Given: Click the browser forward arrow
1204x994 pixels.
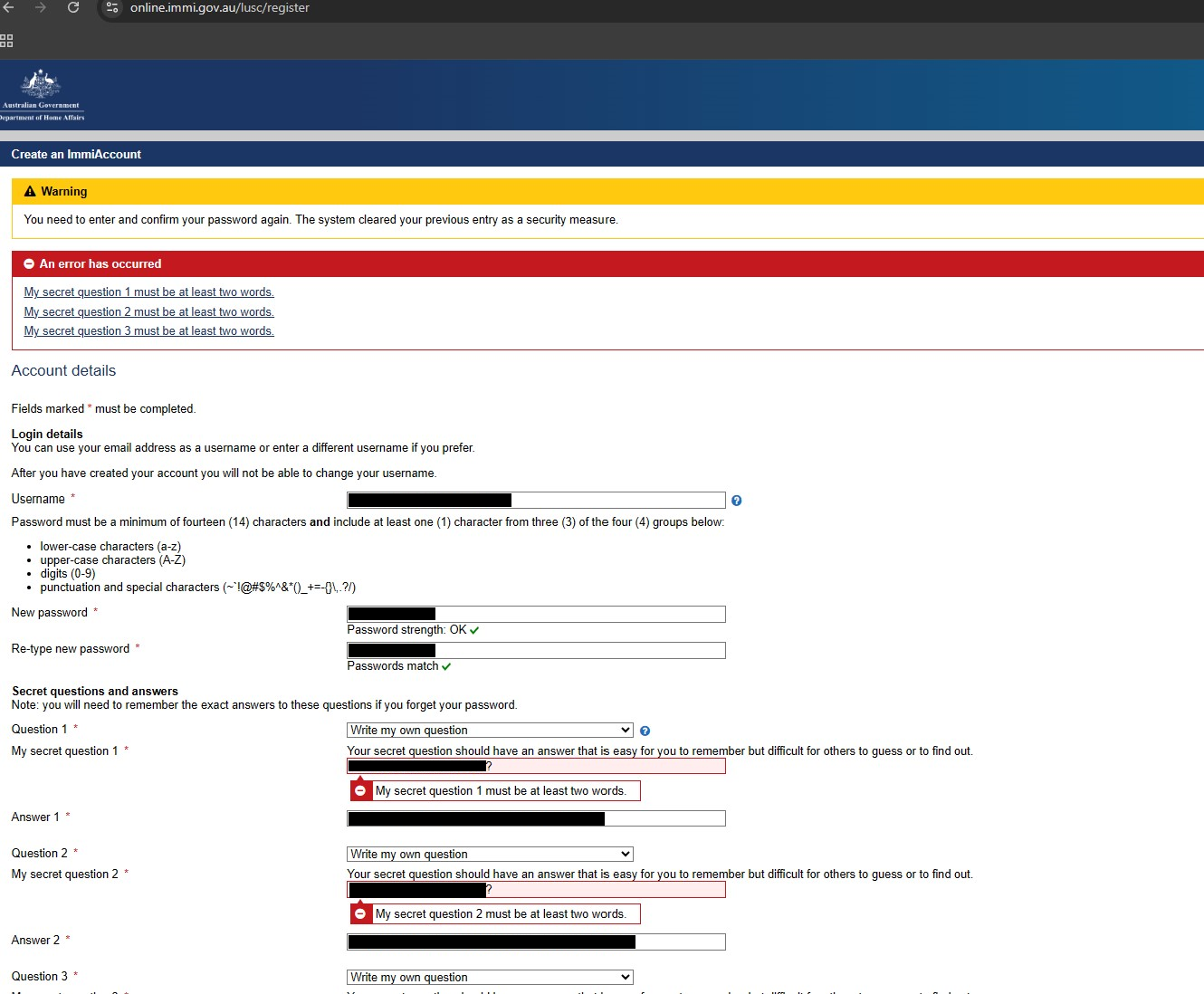Looking at the screenshot, I should [40, 7].
